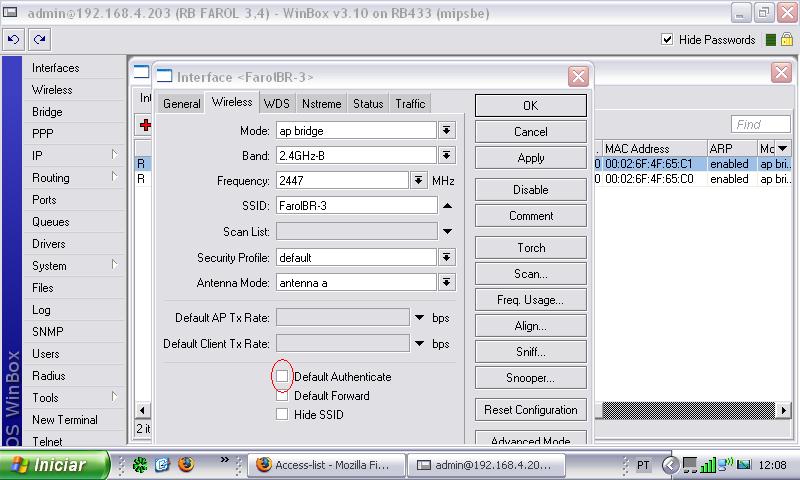Expand Default AP Tx Rate arrow
Viewport: 800px width, 480px height.
419,318
